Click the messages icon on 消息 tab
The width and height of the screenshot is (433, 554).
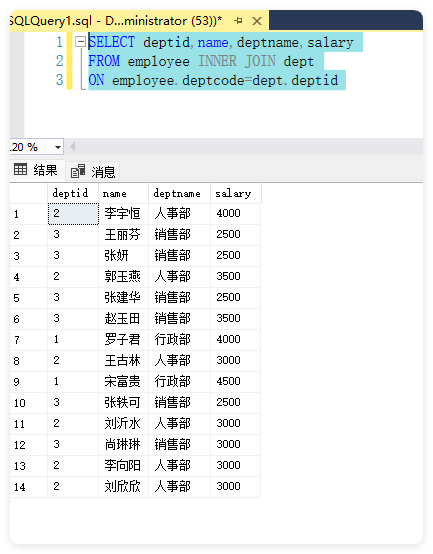pyautogui.click(x=78, y=171)
